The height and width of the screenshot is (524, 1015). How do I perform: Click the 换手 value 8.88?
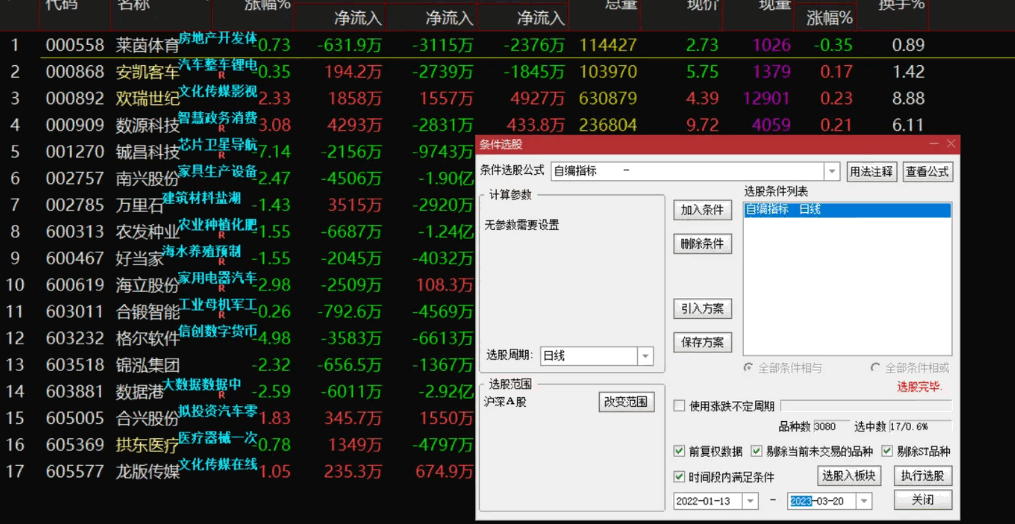click(x=908, y=98)
